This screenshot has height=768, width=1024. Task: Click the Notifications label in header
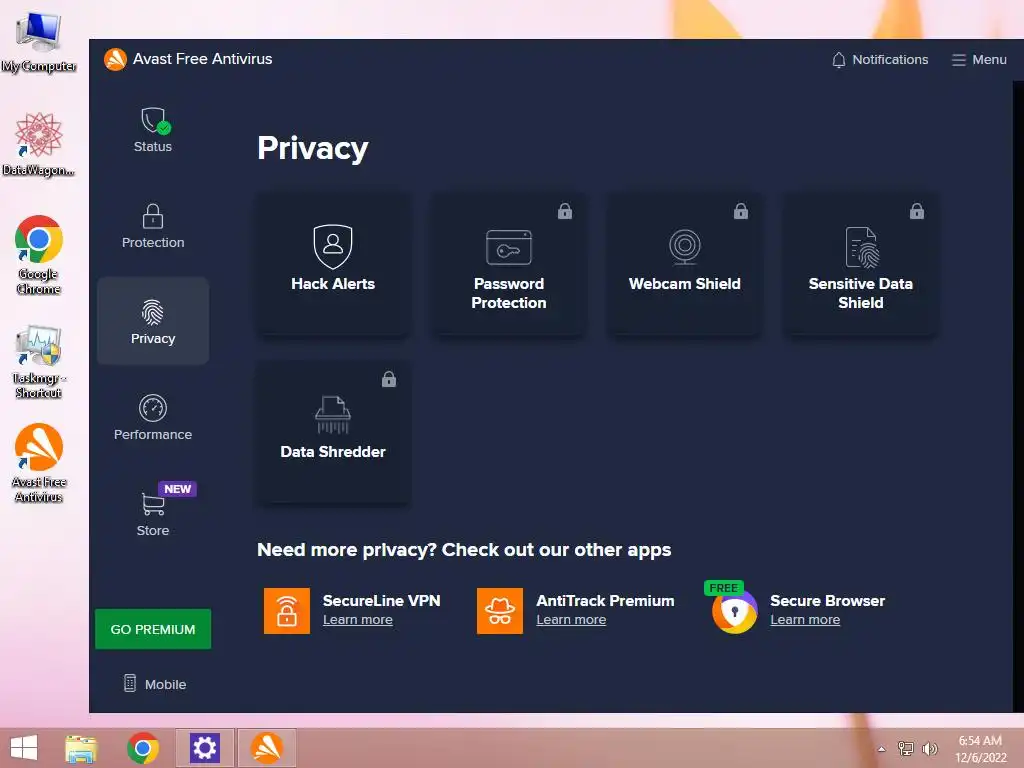pos(890,59)
